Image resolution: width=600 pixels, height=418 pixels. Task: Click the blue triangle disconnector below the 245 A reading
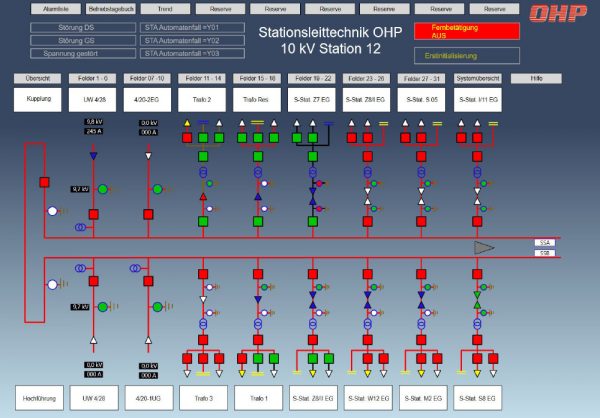point(93,157)
